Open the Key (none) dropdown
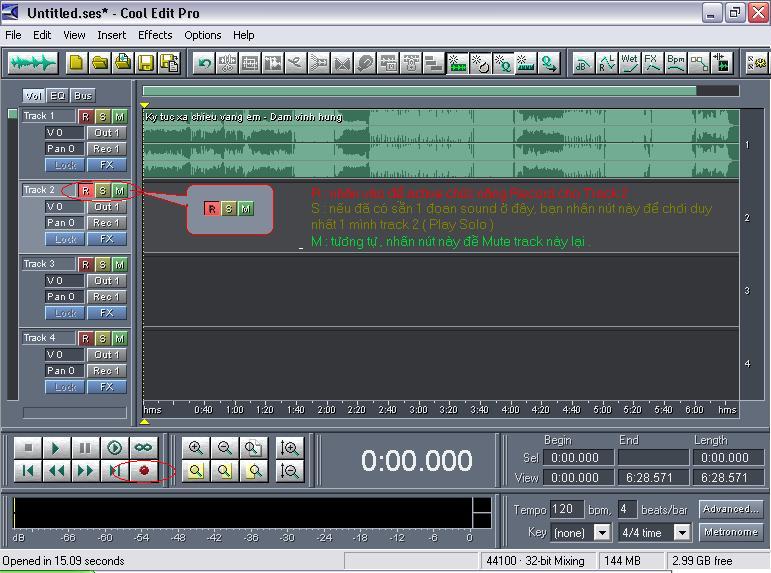Screen dimensions: 771x573 602,532
